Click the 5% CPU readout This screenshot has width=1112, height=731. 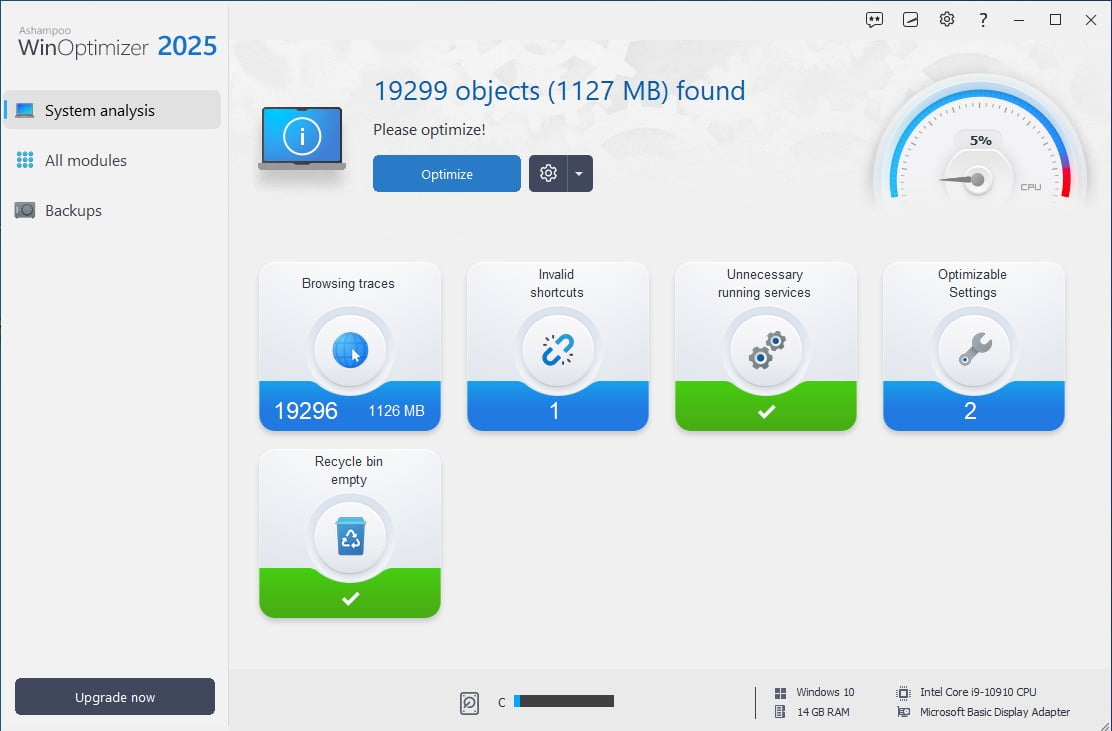click(x=980, y=140)
